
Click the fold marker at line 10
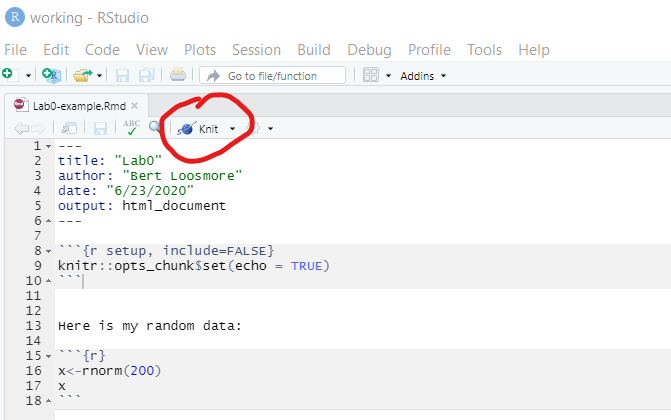tap(48, 281)
